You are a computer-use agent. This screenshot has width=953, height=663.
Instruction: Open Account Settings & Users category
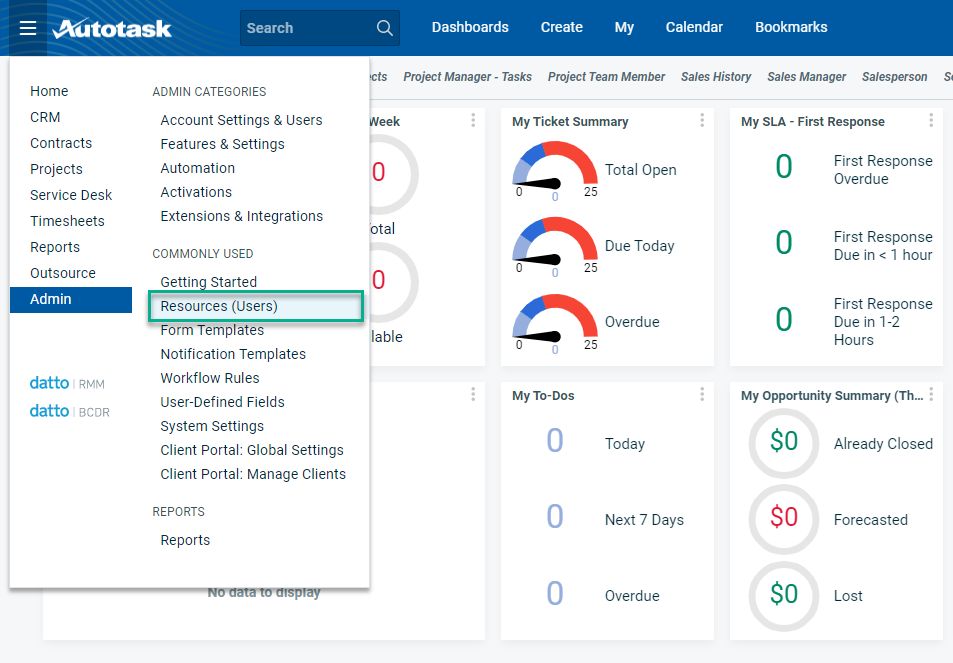(x=241, y=120)
